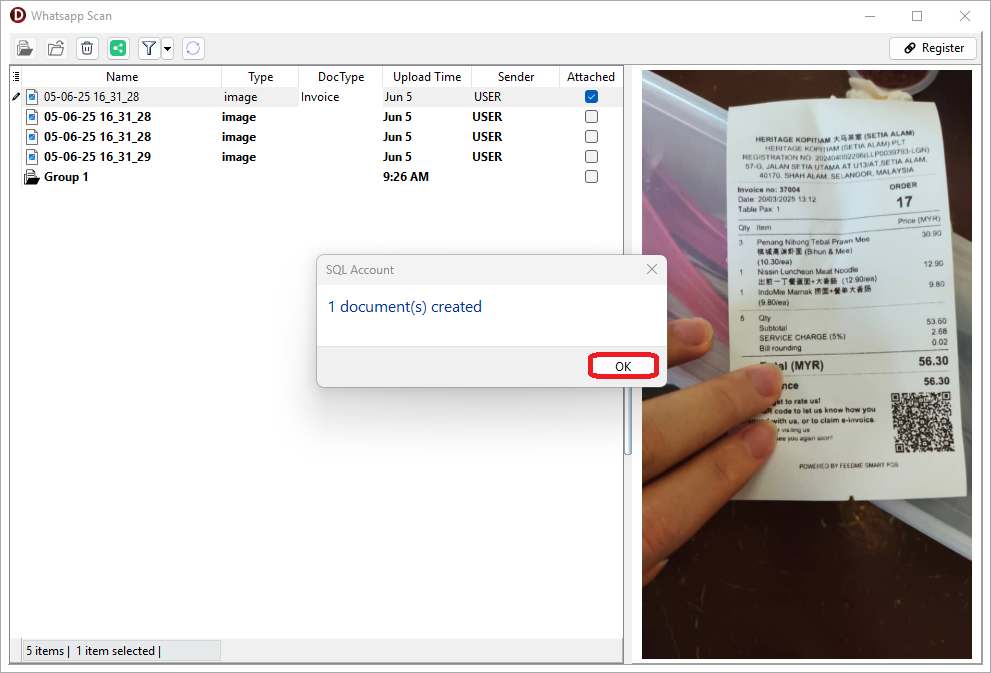Screen dimensions: 991x673
Task: Click the SQL Account dialog title
Action: click(x=360, y=270)
